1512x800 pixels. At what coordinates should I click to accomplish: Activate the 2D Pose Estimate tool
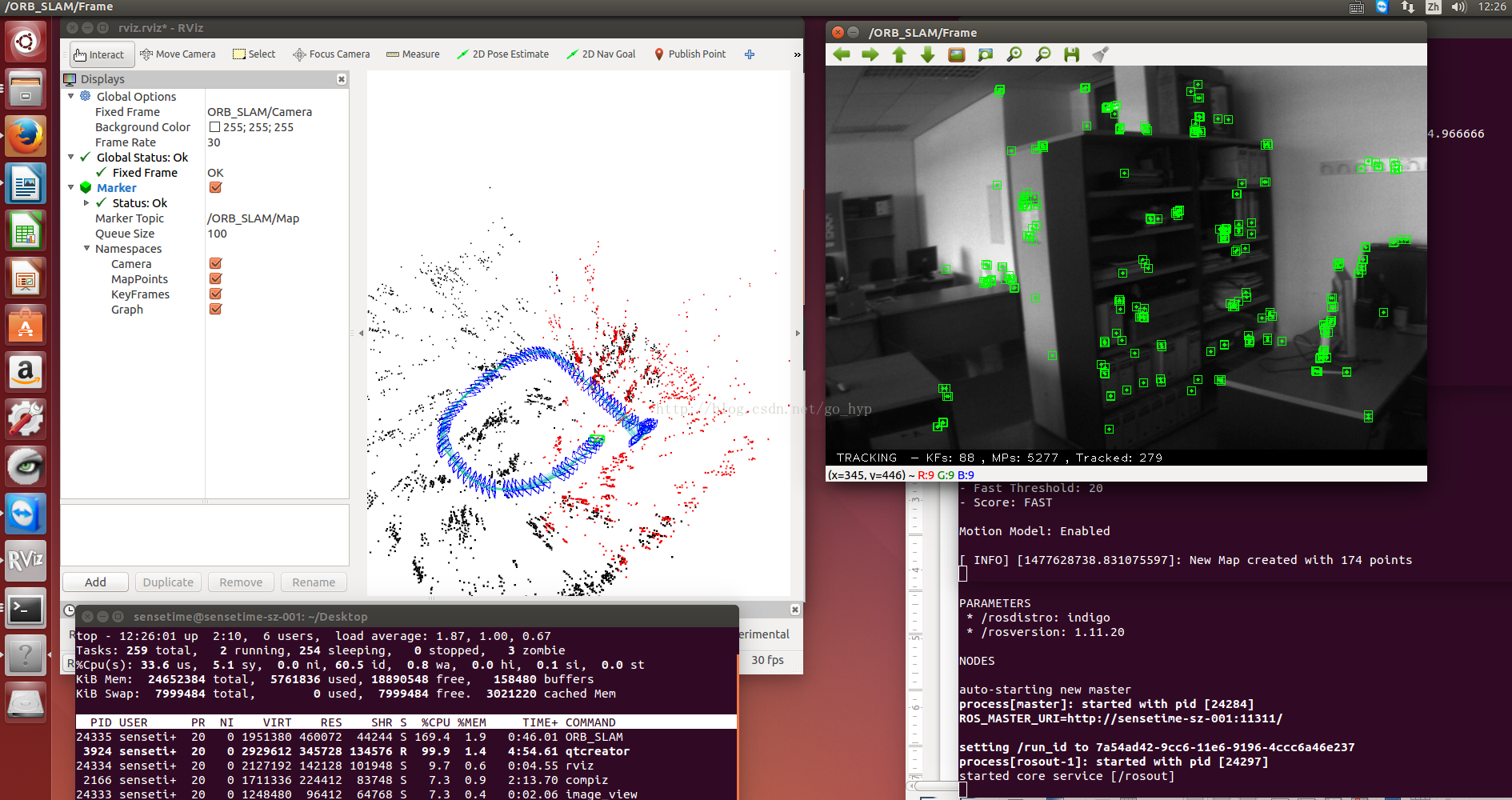tap(502, 54)
